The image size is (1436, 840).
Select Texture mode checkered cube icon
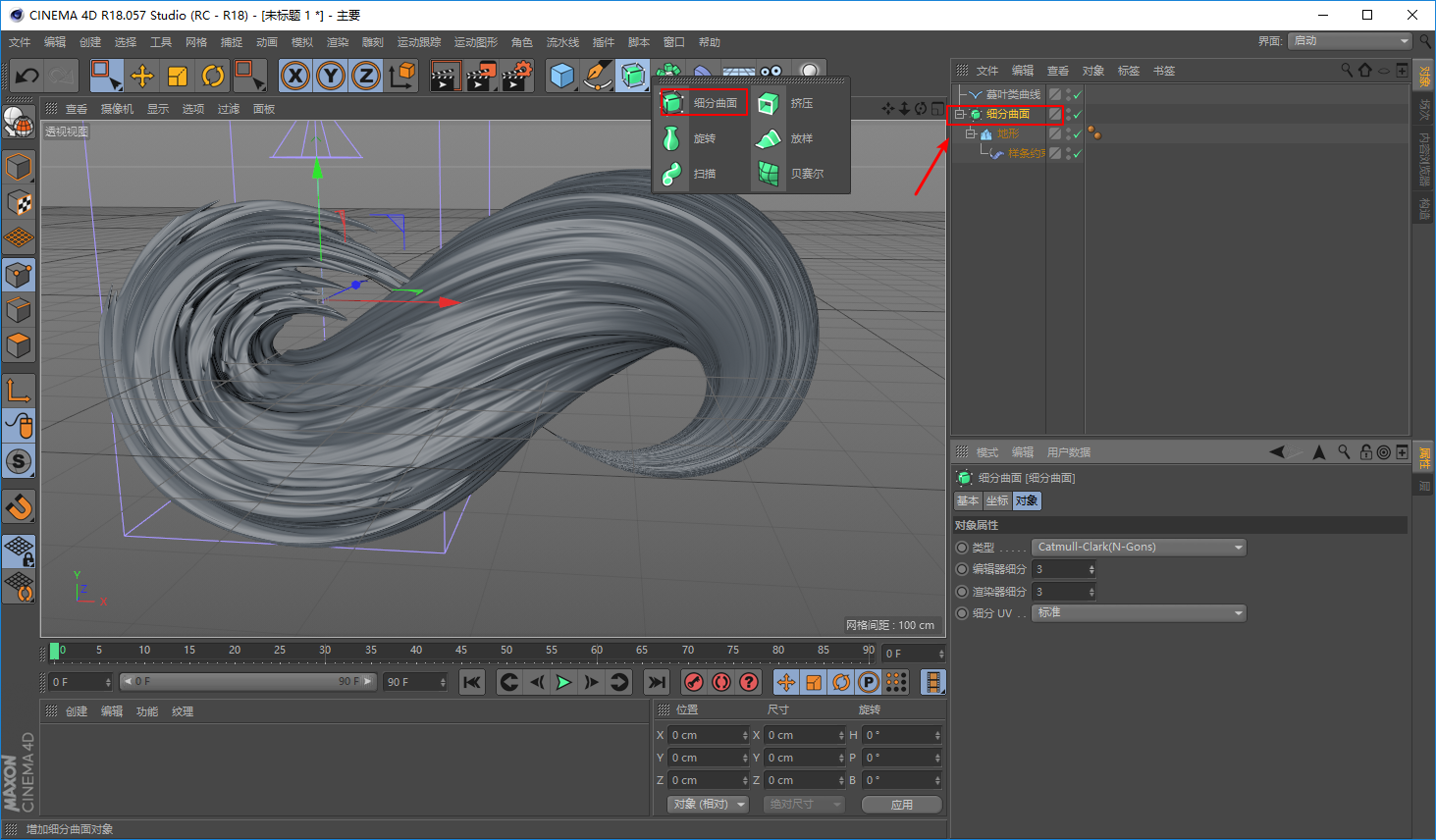click(19, 203)
